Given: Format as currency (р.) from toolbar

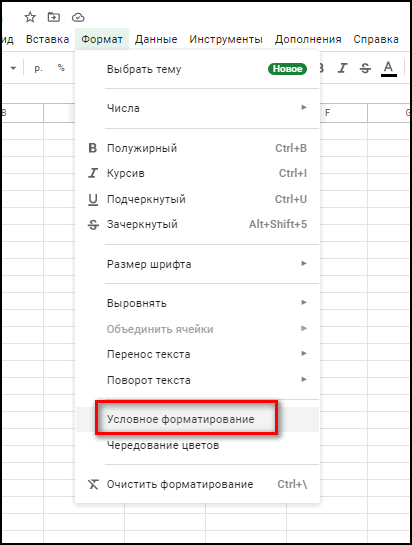Looking at the screenshot, I should pyautogui.click(x=38, y=68).
